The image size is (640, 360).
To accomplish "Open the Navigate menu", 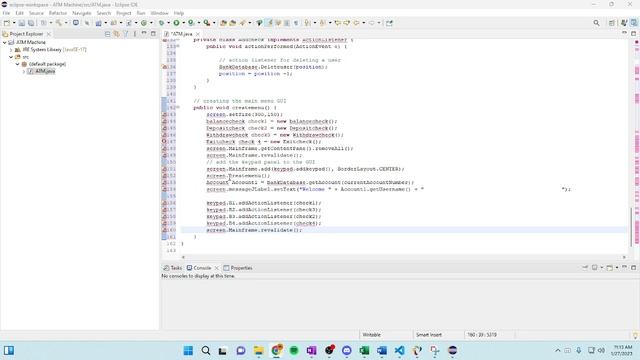I will click(x=82, y=13).
